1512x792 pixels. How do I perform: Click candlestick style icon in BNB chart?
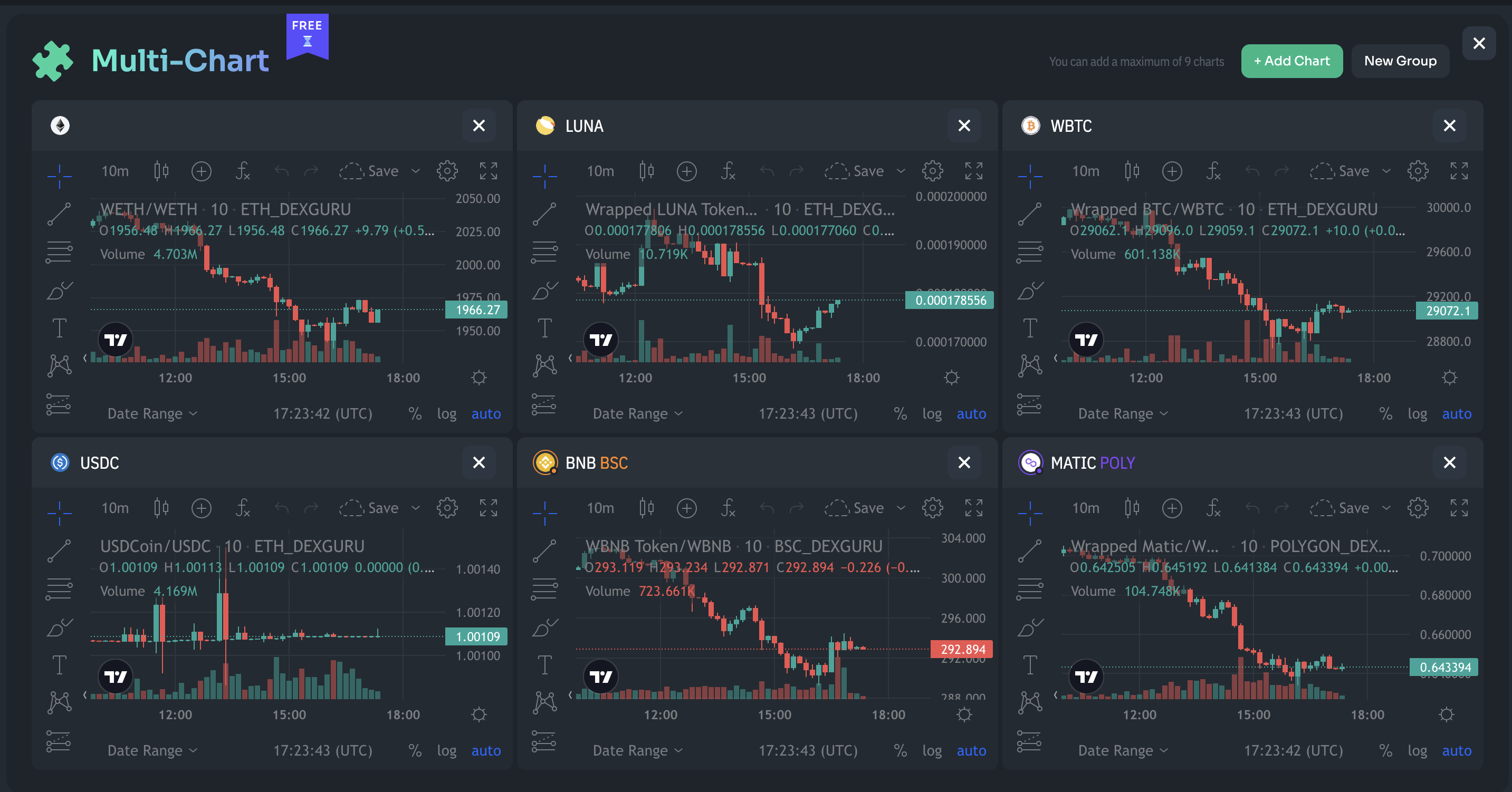point(646,508)
